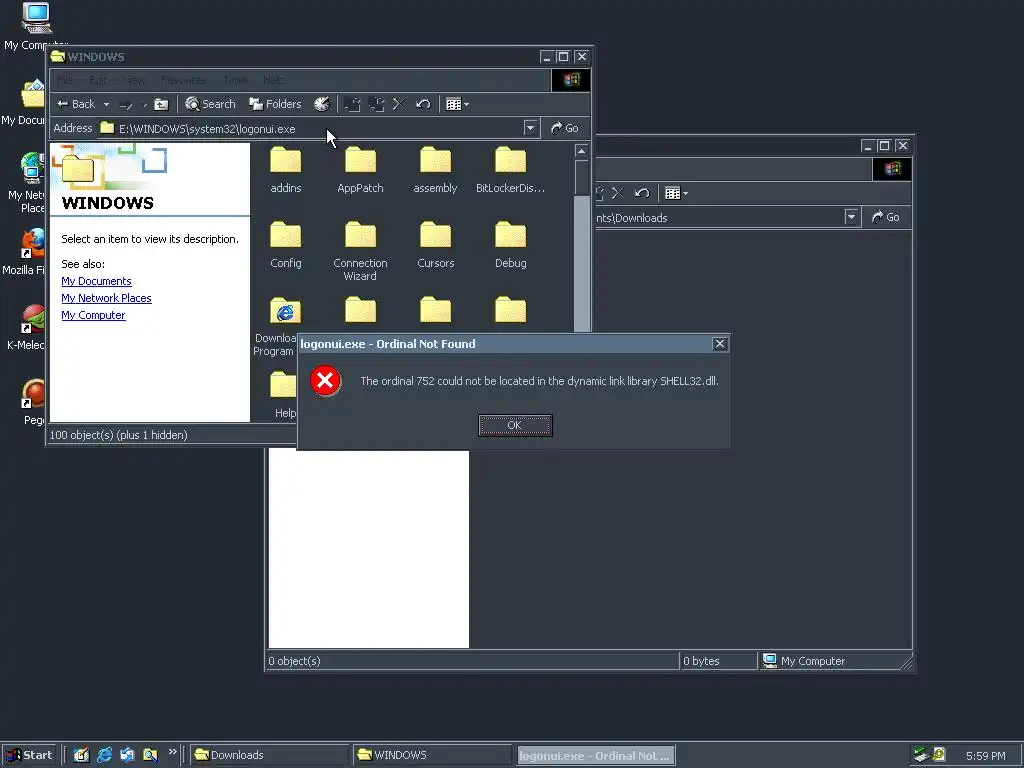This screenshot has width=1024, height=768.
Task: Select the Debug folder
Action: [x=511, y=245]
